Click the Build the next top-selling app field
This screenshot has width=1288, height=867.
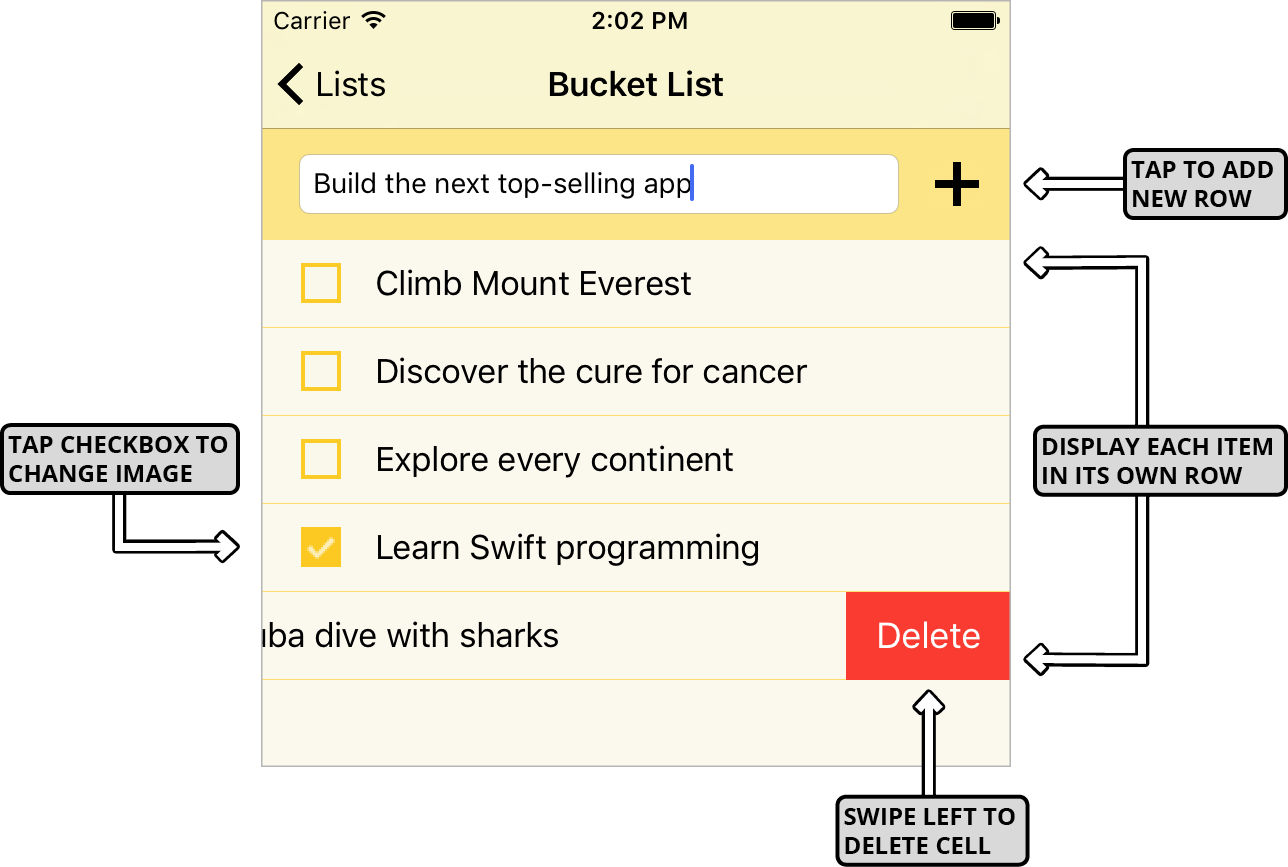coord(598,183)
